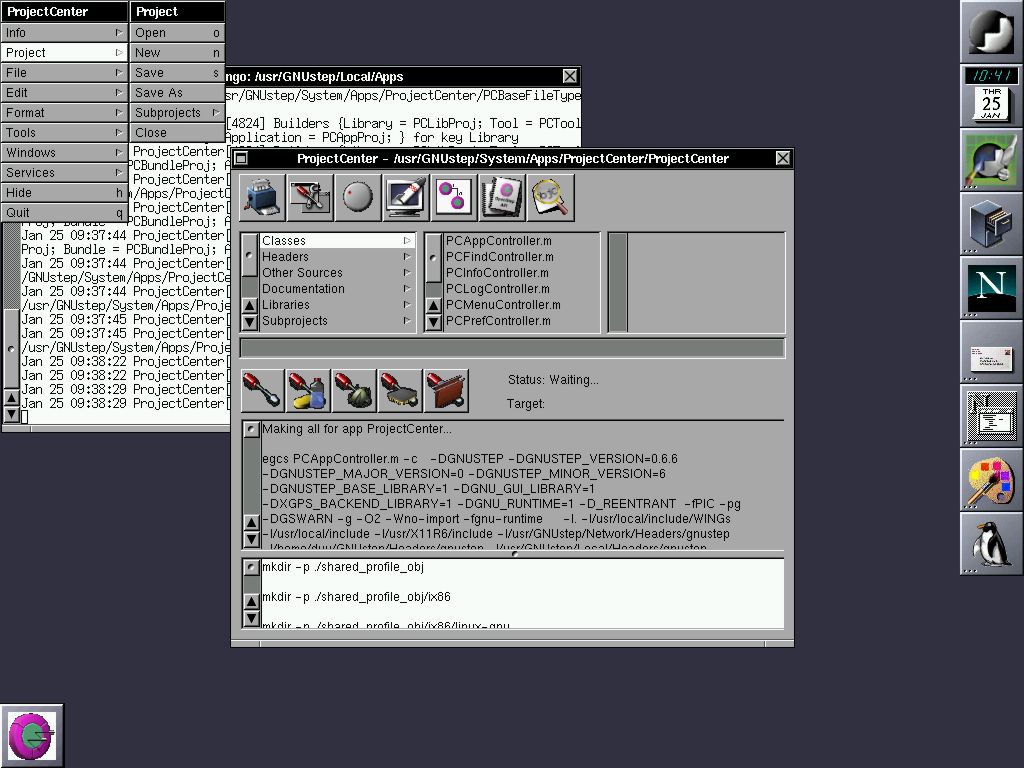Select PCFindController.m in the file list

[499, 257]
